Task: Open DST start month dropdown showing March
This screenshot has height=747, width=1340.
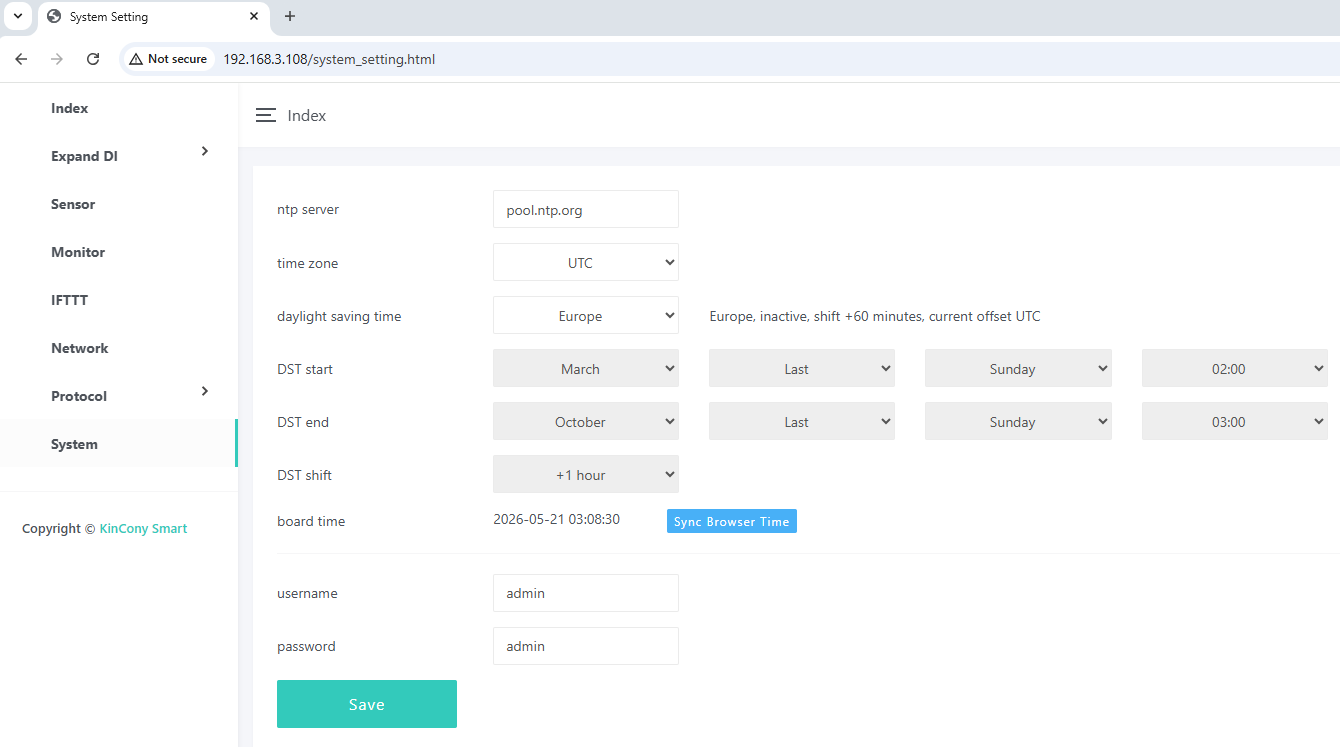Action: click(586, 368)
